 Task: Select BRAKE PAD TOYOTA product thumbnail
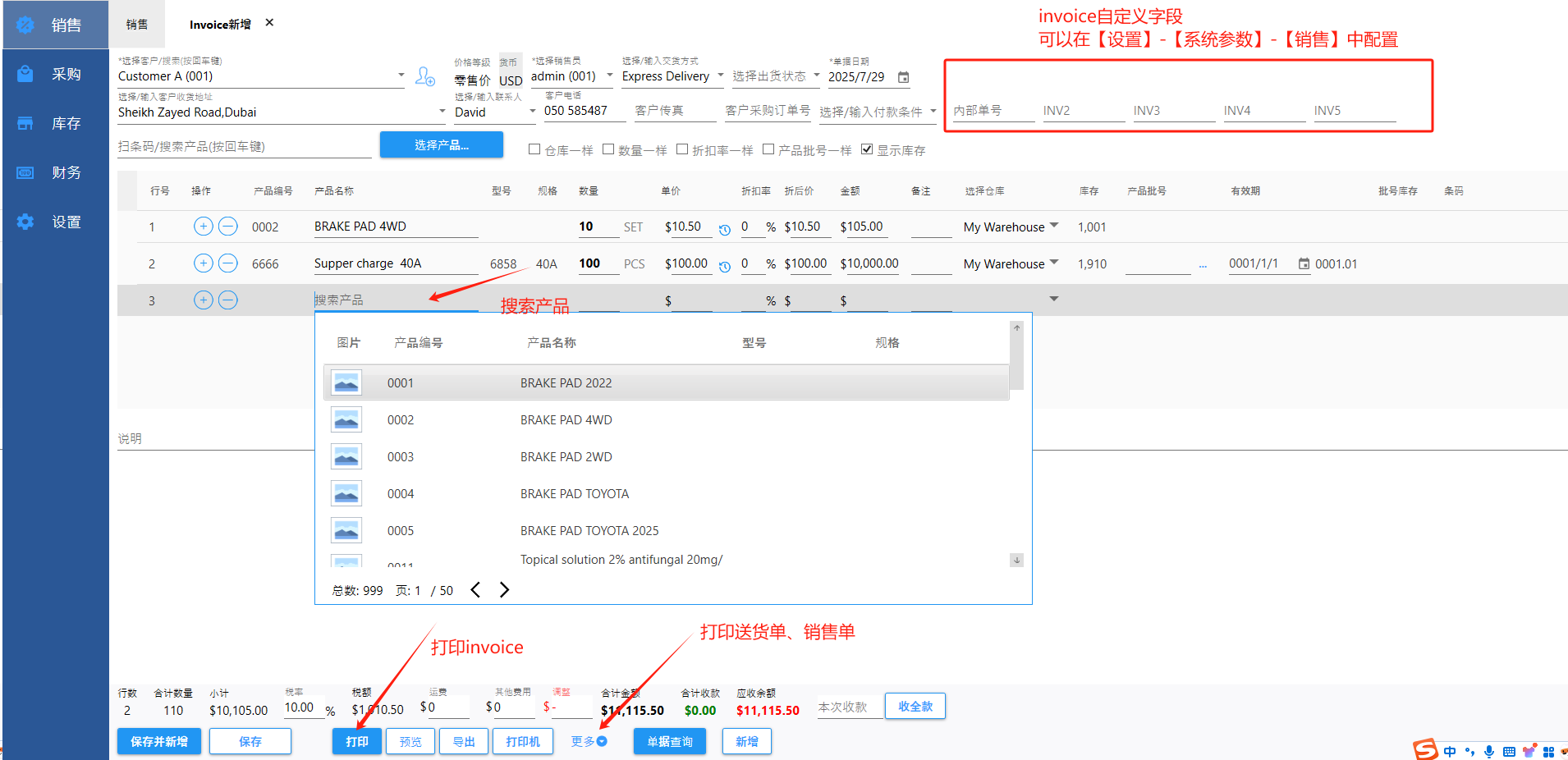(x=346, y=493)
